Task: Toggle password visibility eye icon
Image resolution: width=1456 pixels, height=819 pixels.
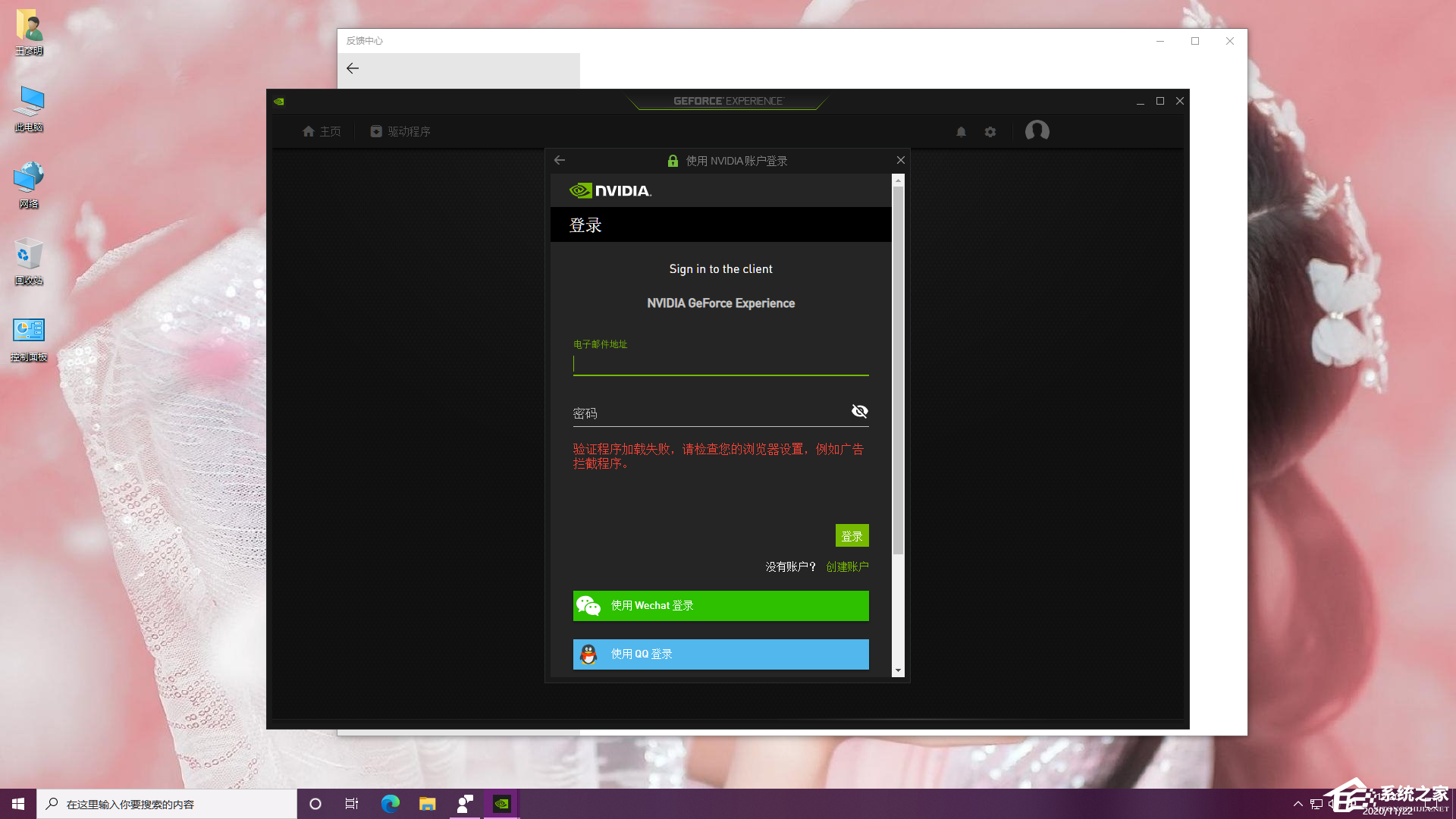Action: pos(859,411)
